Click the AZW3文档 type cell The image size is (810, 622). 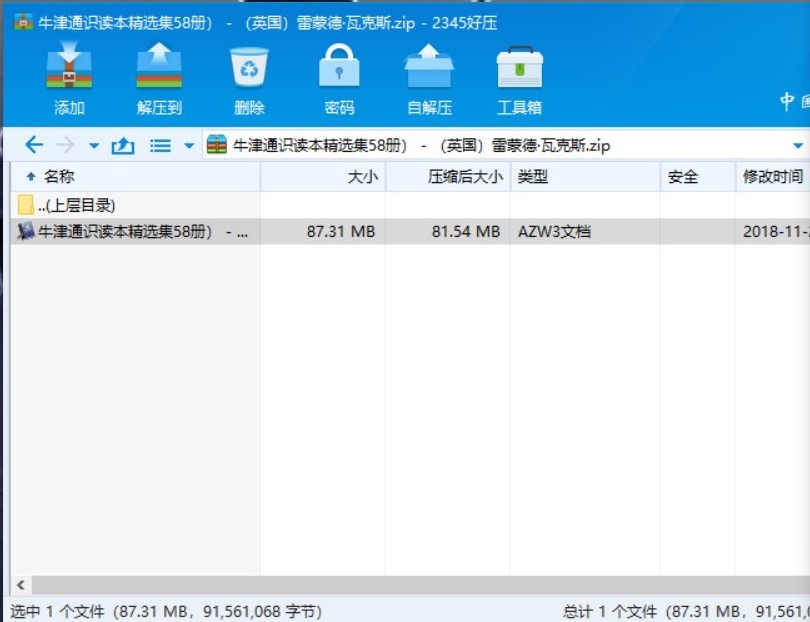pyautogui.click(x=554, y=231)
